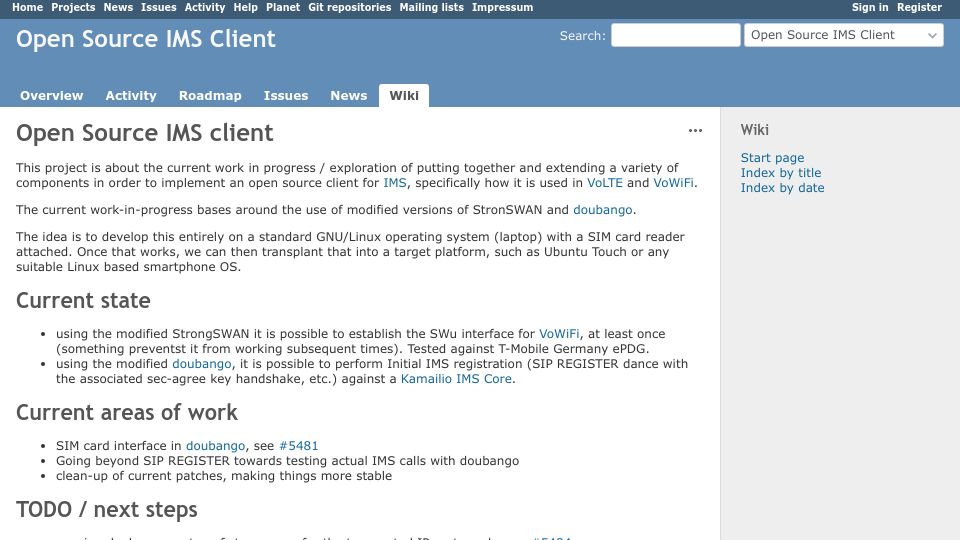Viewport: 960px width, 540px height.
Task: Open the Help top menu link
Action: click(x=246, y=7)
